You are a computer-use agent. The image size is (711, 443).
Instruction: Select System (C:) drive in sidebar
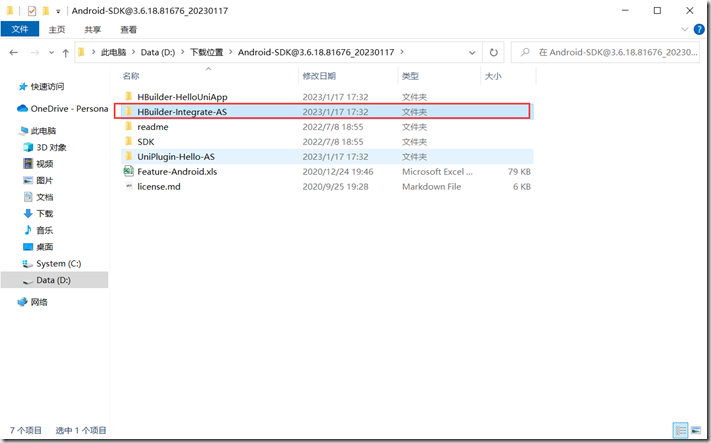tap(58, 264)
